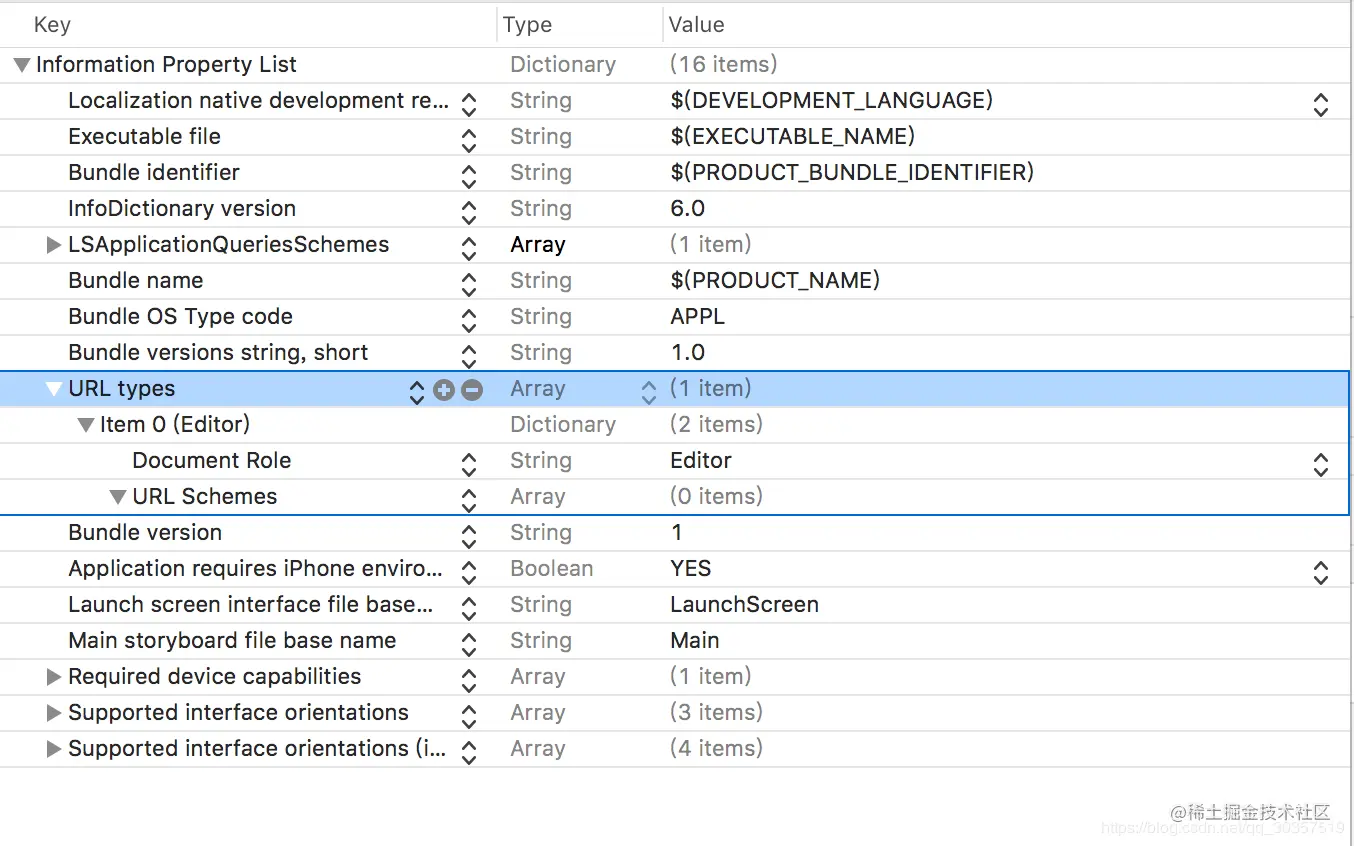Viewport: 1354px width, 846px height.
Task: Click the plus icon in URL types row
Action: 444,390
